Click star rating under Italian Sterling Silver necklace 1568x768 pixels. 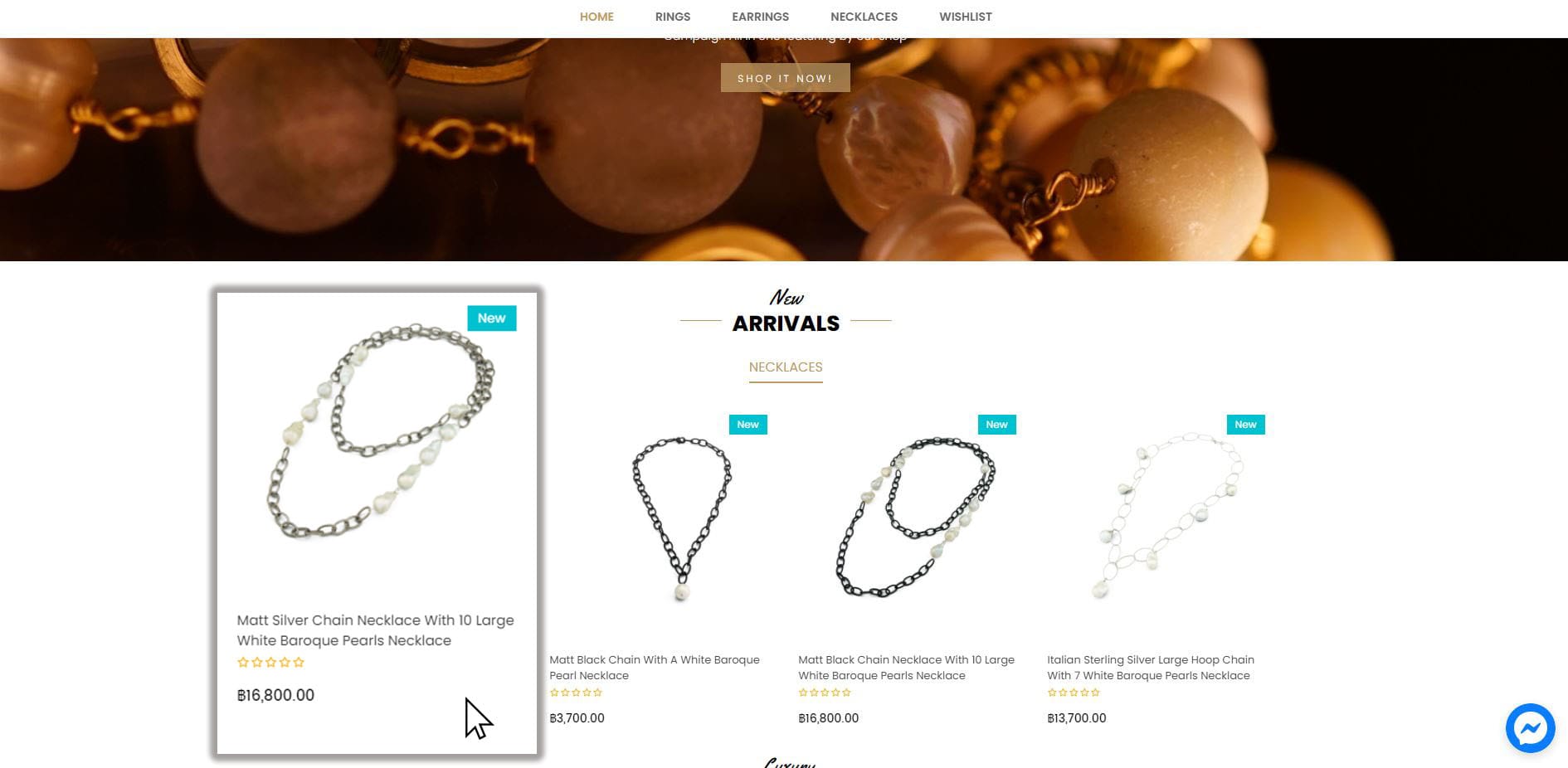click(x=1074, y=693)
